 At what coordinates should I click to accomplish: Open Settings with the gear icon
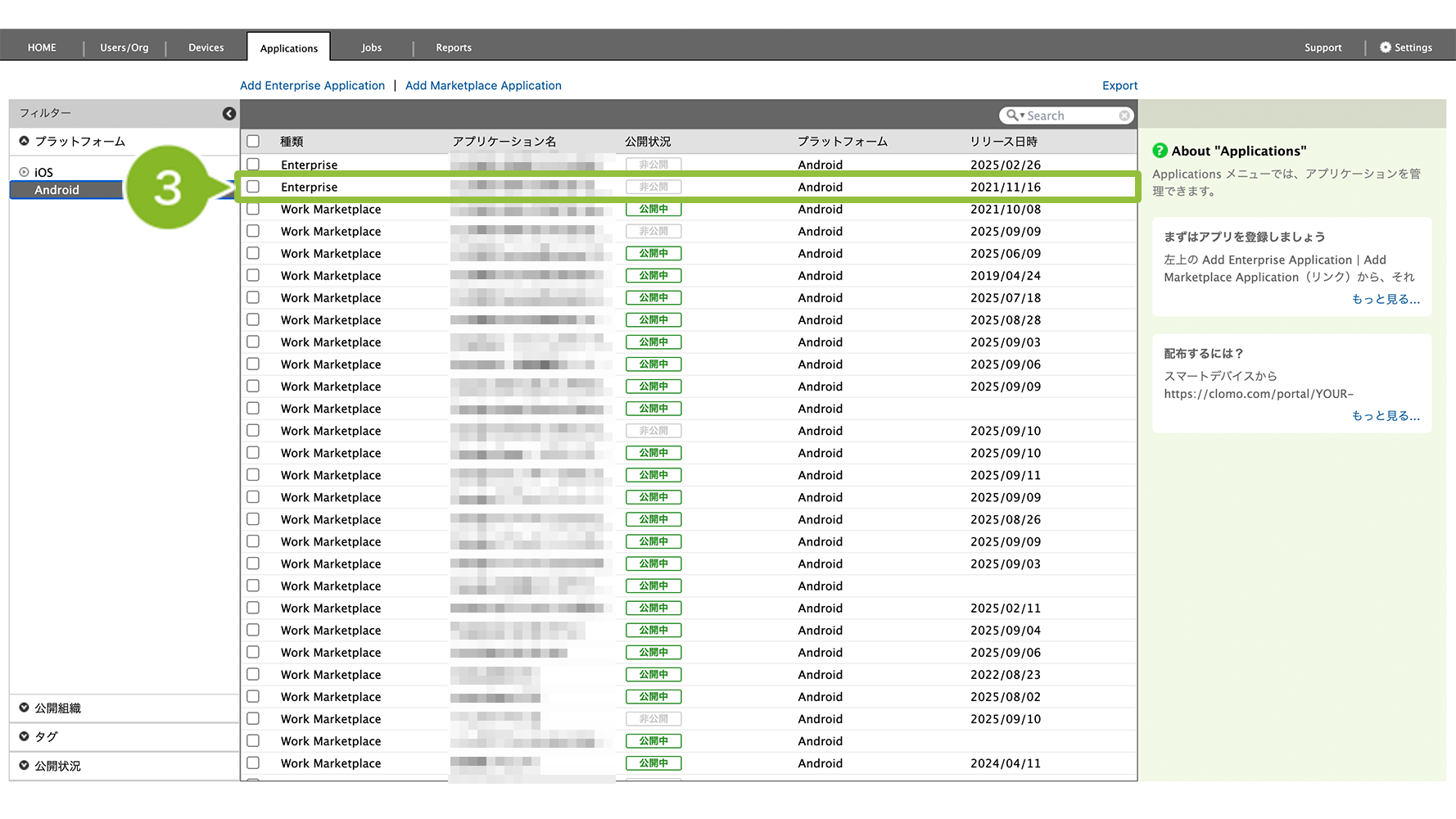click(1386, 48)
